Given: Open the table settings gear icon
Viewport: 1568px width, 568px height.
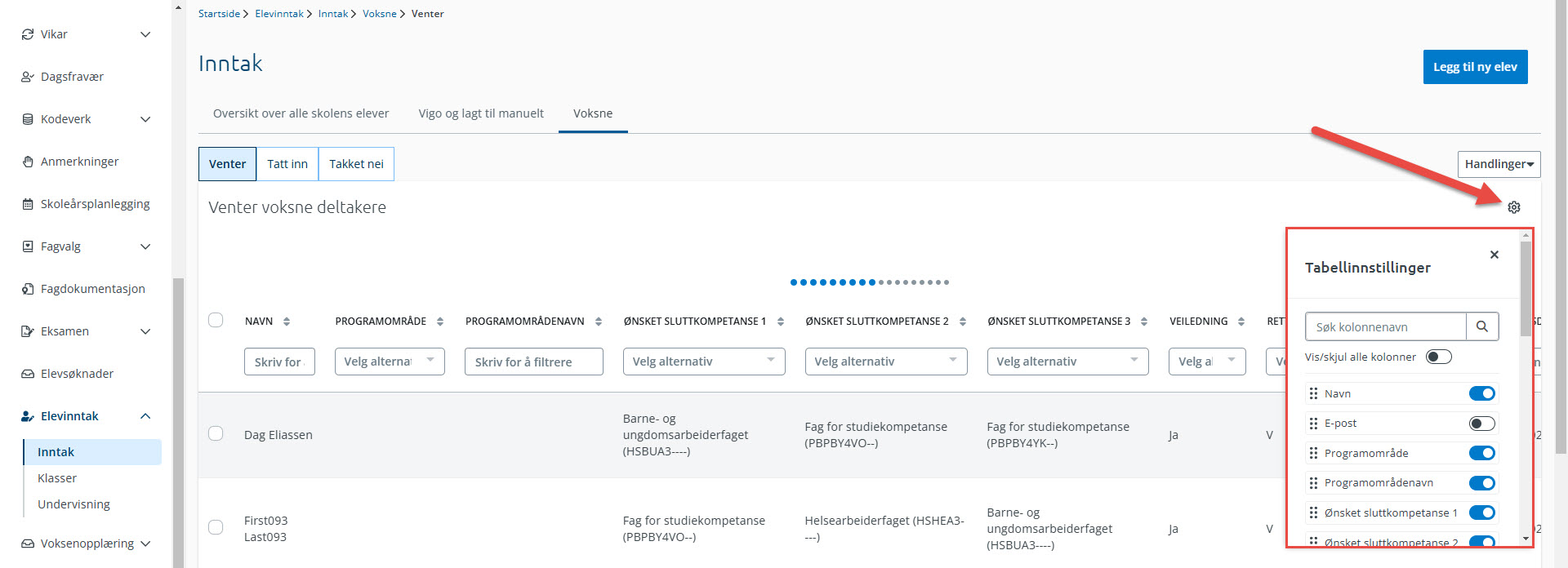Looking at the screenshot, I should (x=1513, y=207).
